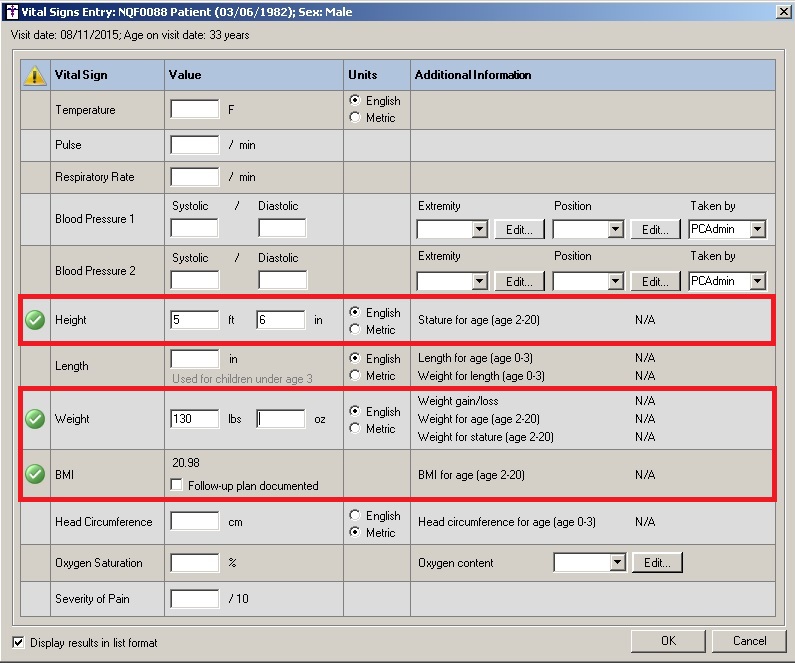
Task: Click the Pulse value input field
Action: click(x=195, y=145)
